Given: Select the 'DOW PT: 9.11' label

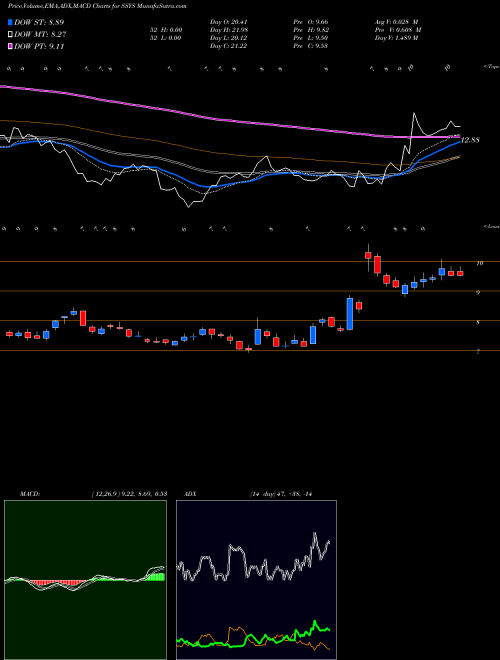Looking at the screenshot, I should (x=39, y=46).
